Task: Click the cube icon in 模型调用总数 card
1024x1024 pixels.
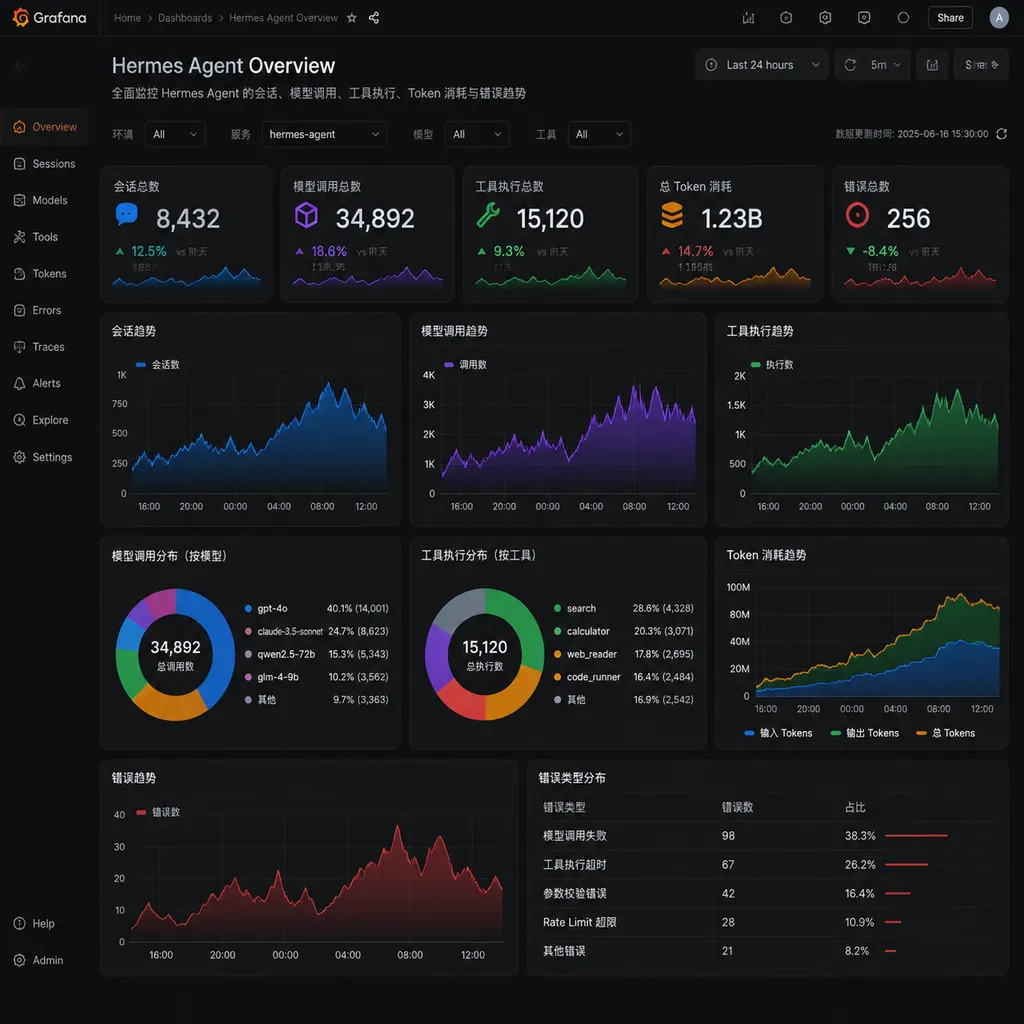Action: tap(306, 215)
